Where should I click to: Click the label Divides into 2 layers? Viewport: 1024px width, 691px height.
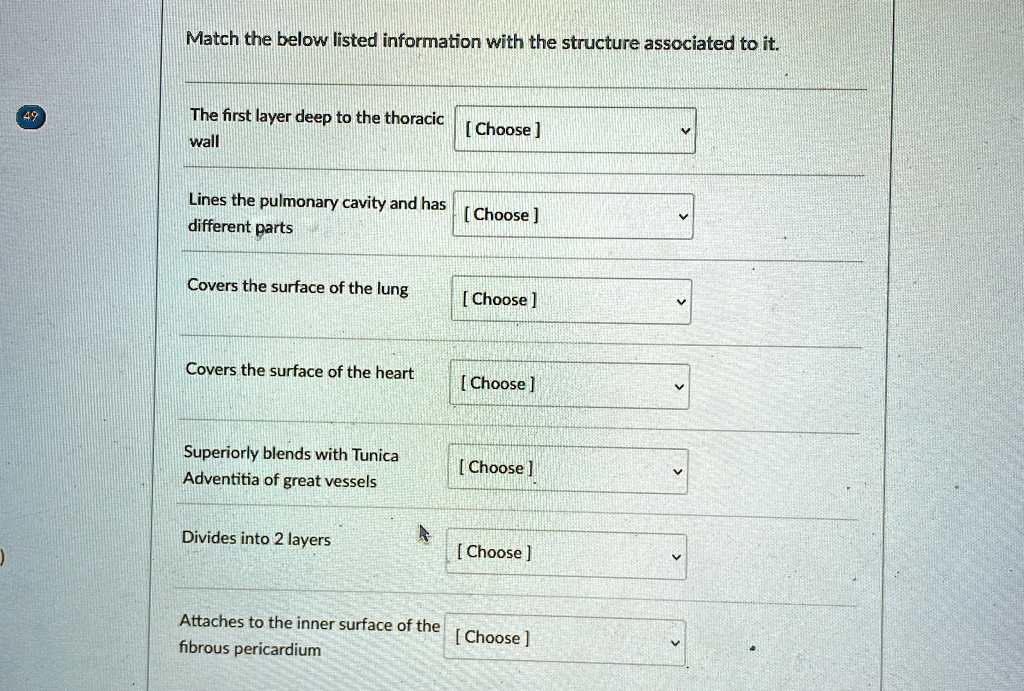(256, 539)
